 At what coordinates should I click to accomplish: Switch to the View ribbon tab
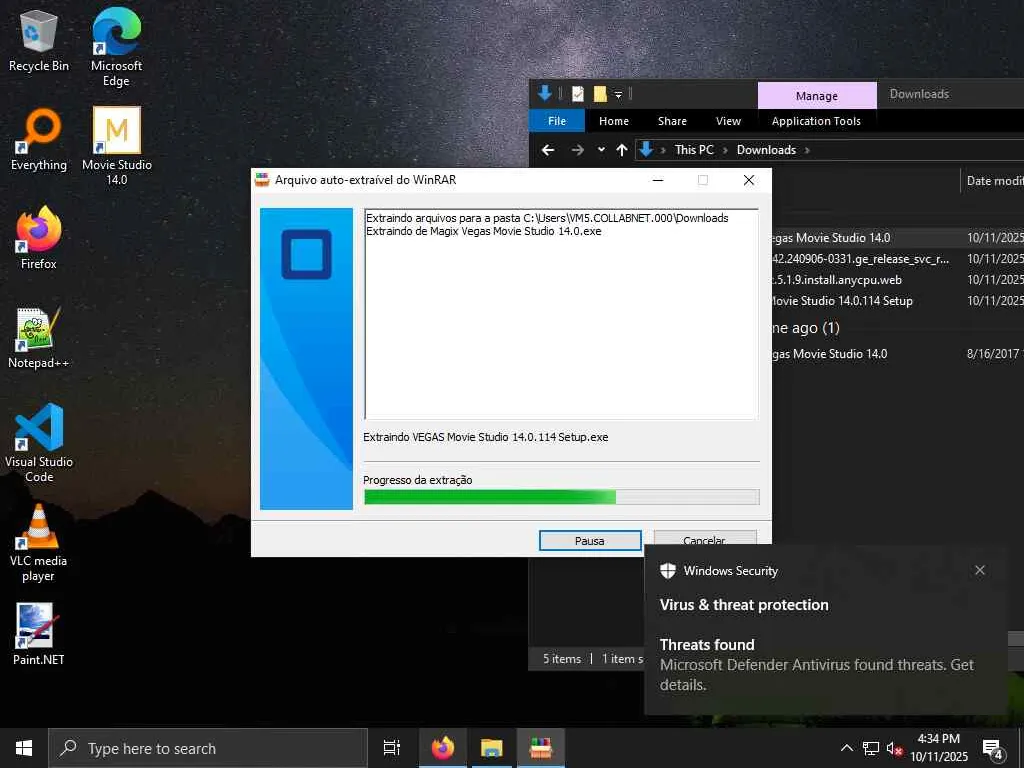tap(728, 121)
